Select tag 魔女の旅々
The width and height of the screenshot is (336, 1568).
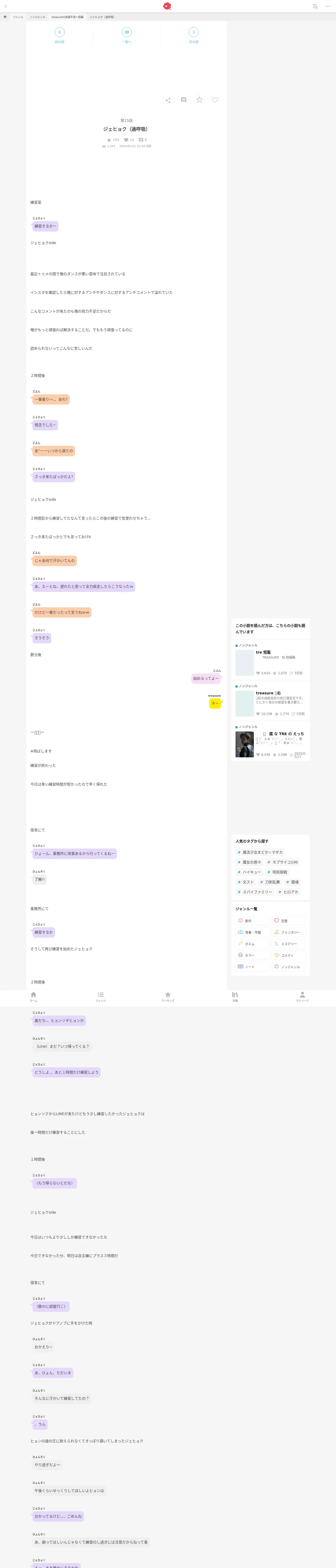tap(249, 862)
